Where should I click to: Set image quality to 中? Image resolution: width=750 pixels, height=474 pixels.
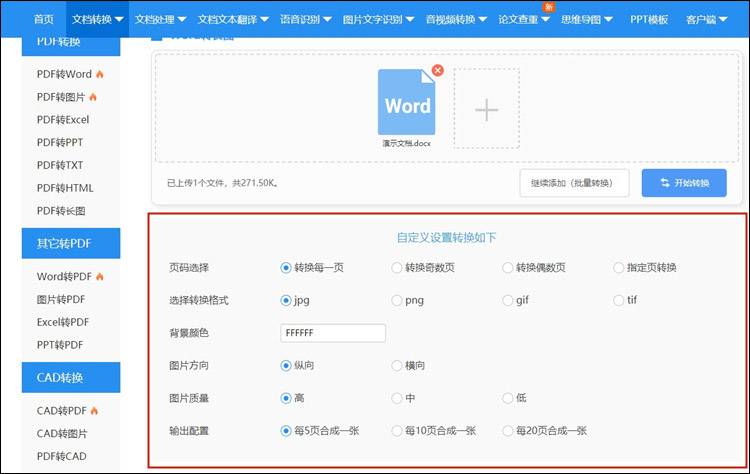coord(397,398)
